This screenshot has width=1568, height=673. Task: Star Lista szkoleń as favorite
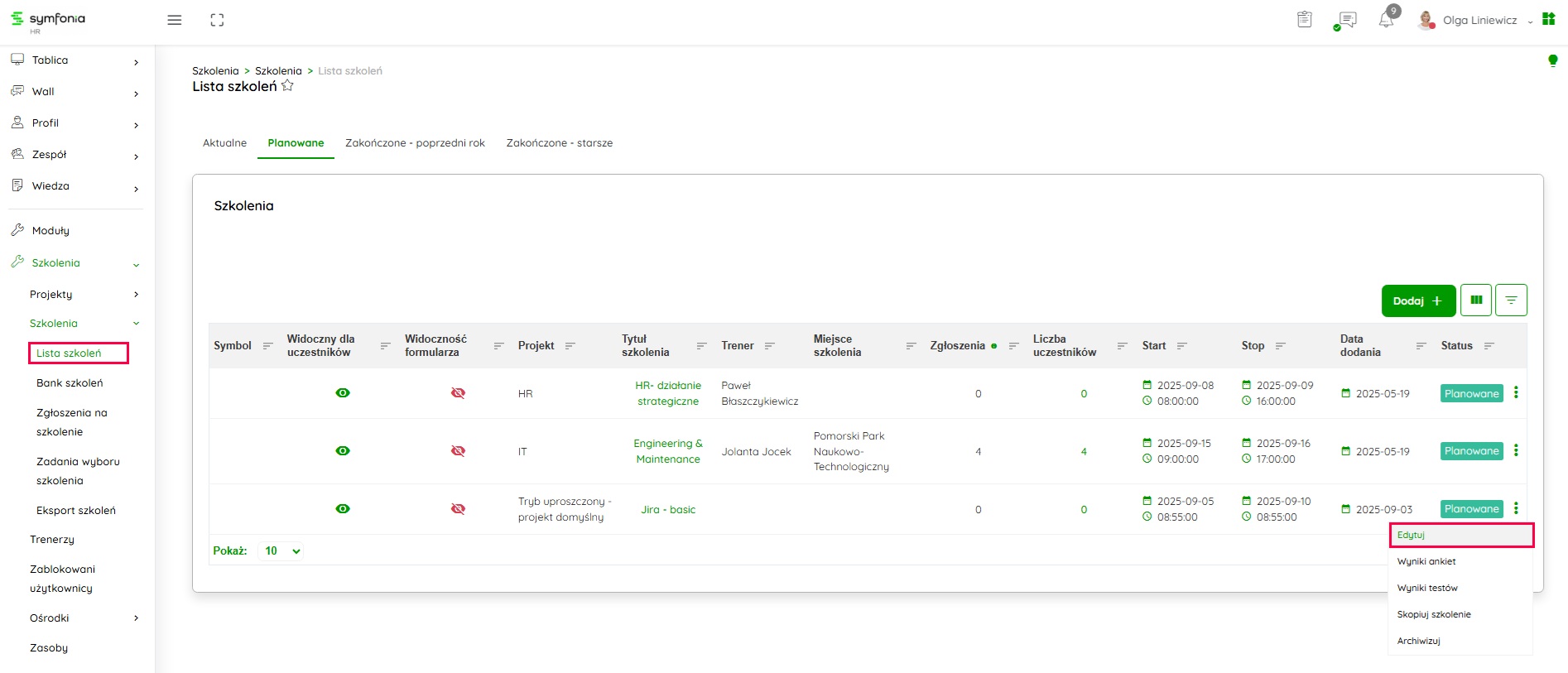[287, 86]
